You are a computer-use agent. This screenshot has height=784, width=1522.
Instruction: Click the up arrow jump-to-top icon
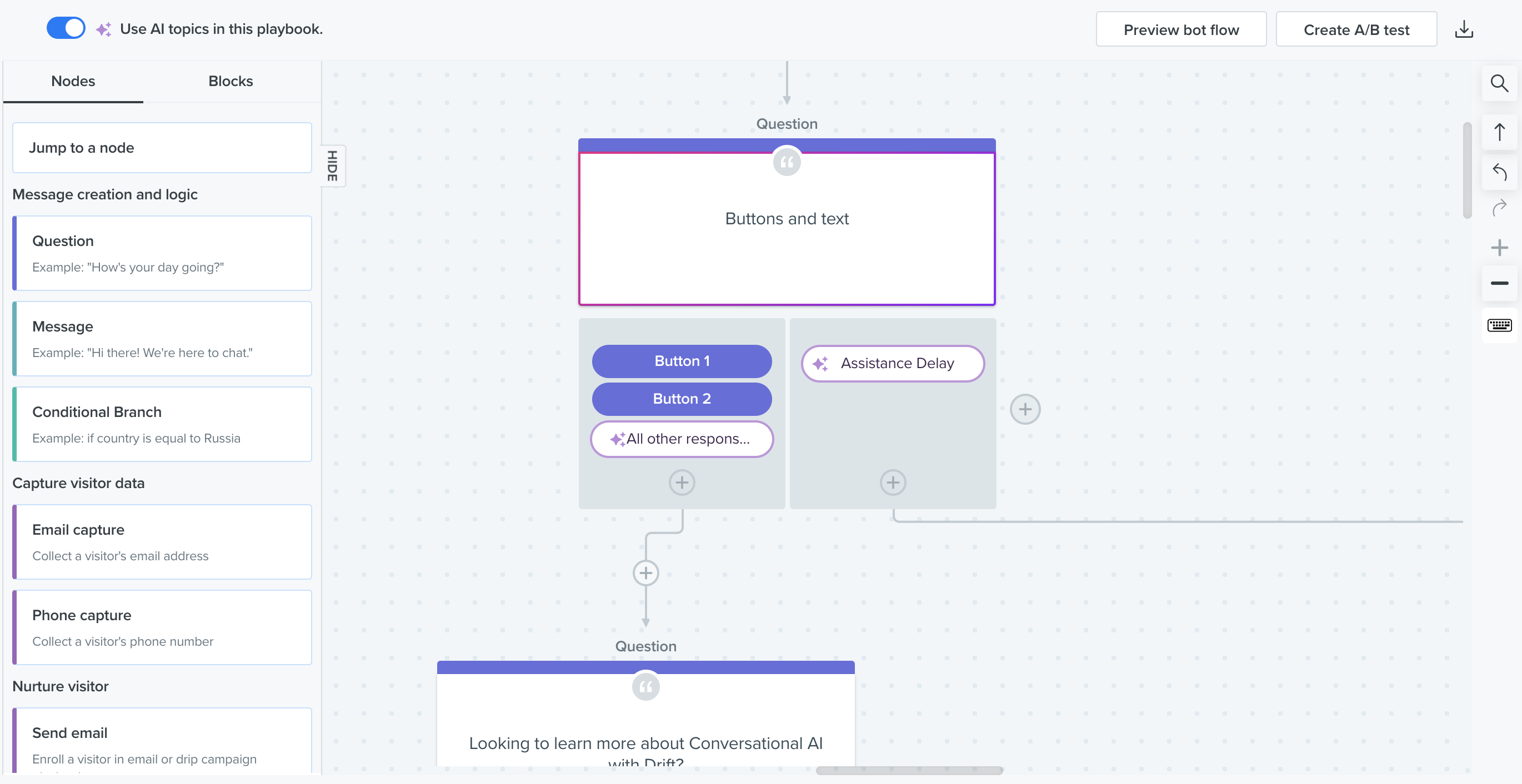click(x=1499, y=132)
